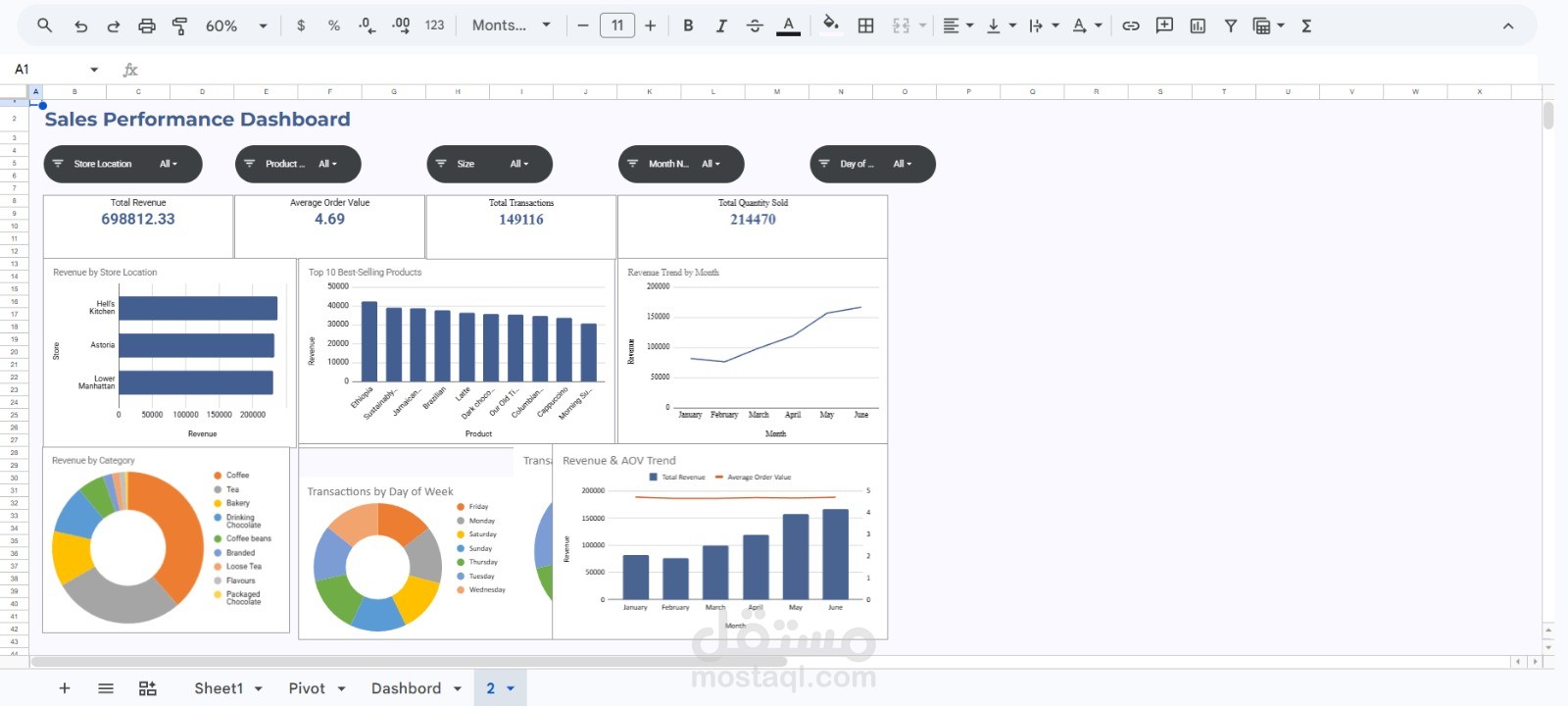Open the Month Name slicer filter
This screenshot has width=1568, height=707.
coord(681,164)
